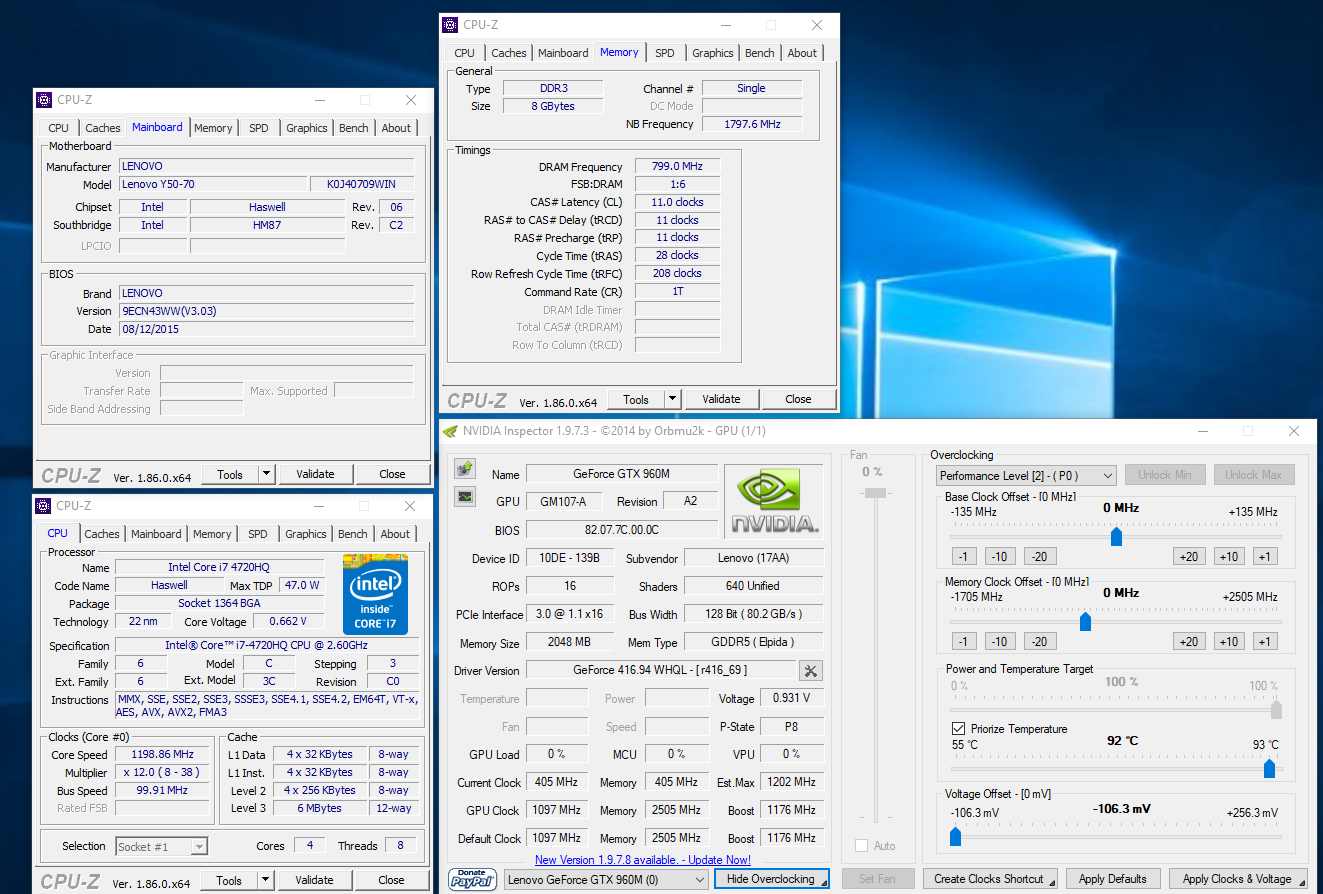
Task: Open driver profile settings wrench icon
Action: pos(811,670)
